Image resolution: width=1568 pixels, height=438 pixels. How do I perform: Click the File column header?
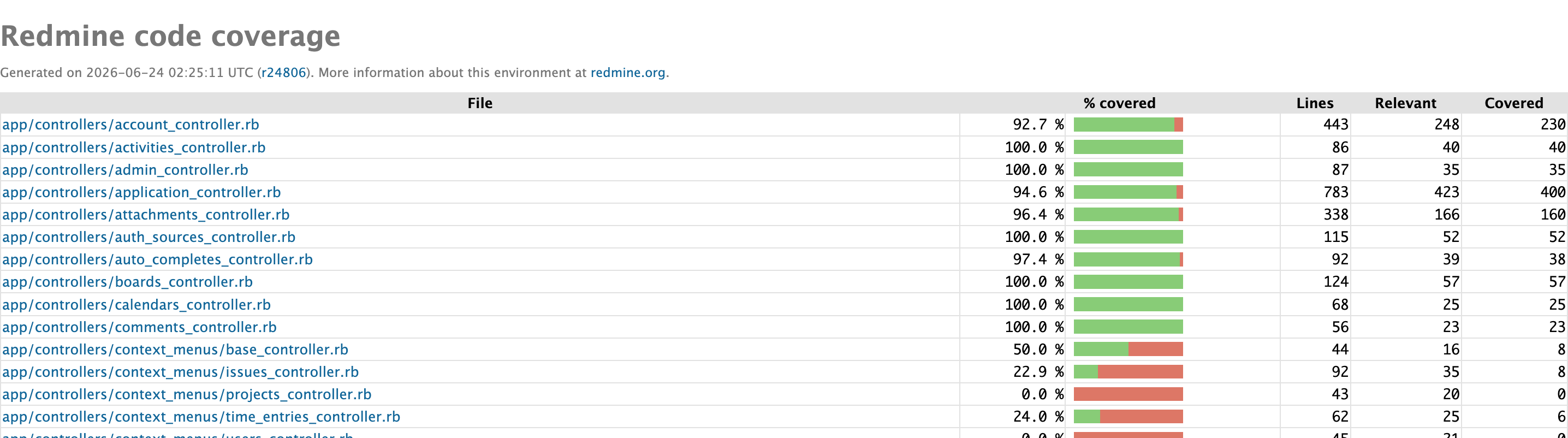(480, 103)
